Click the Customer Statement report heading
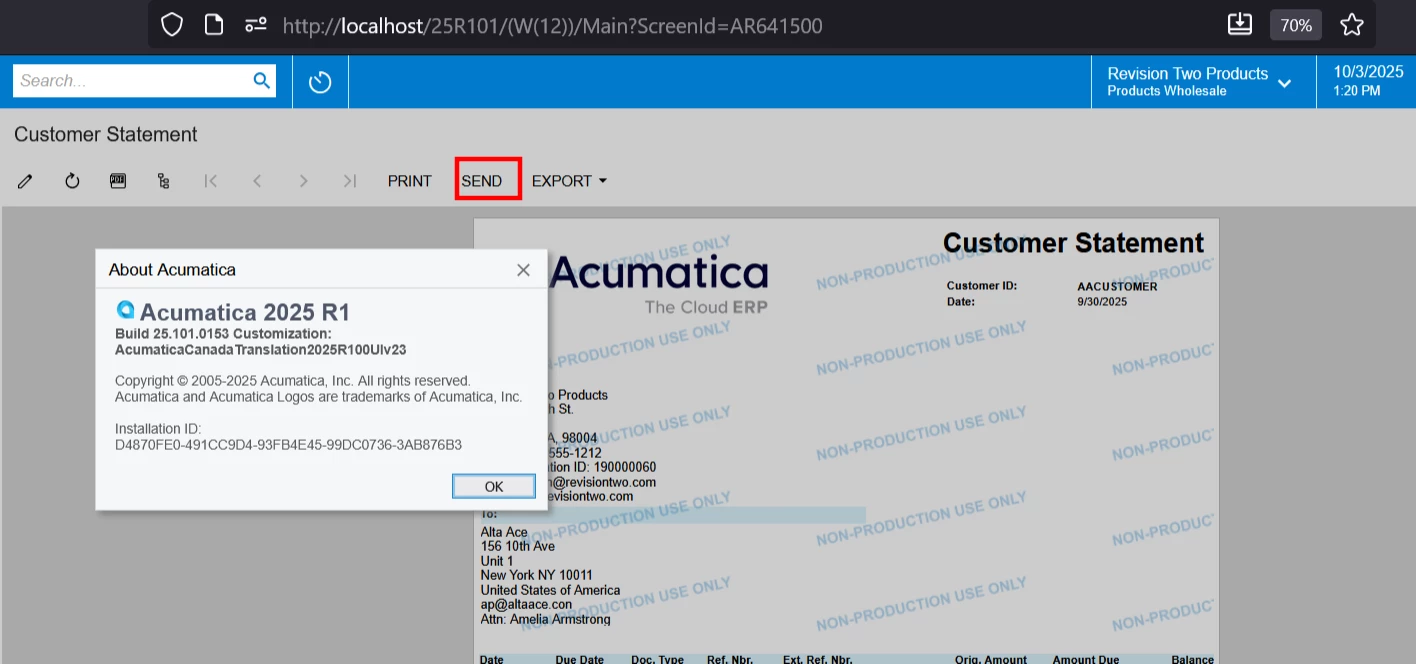The height and width of the screenshot is (664, 1416). click(1073, 243)
